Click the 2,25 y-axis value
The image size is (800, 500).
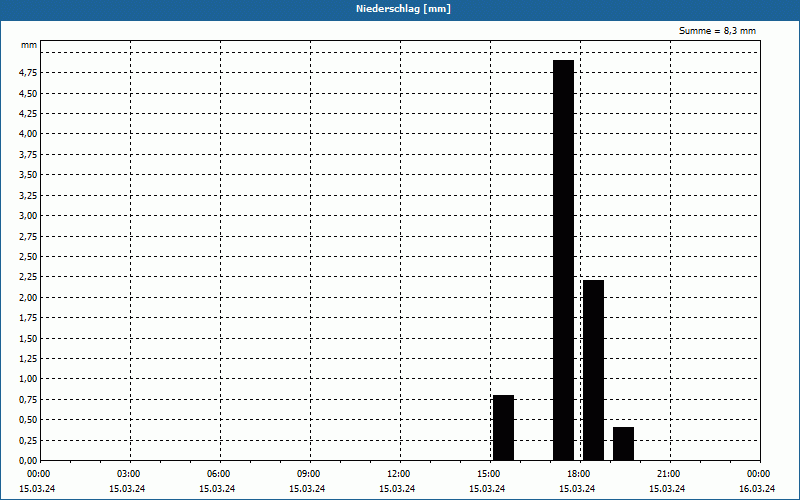click(x=28, y=277)
